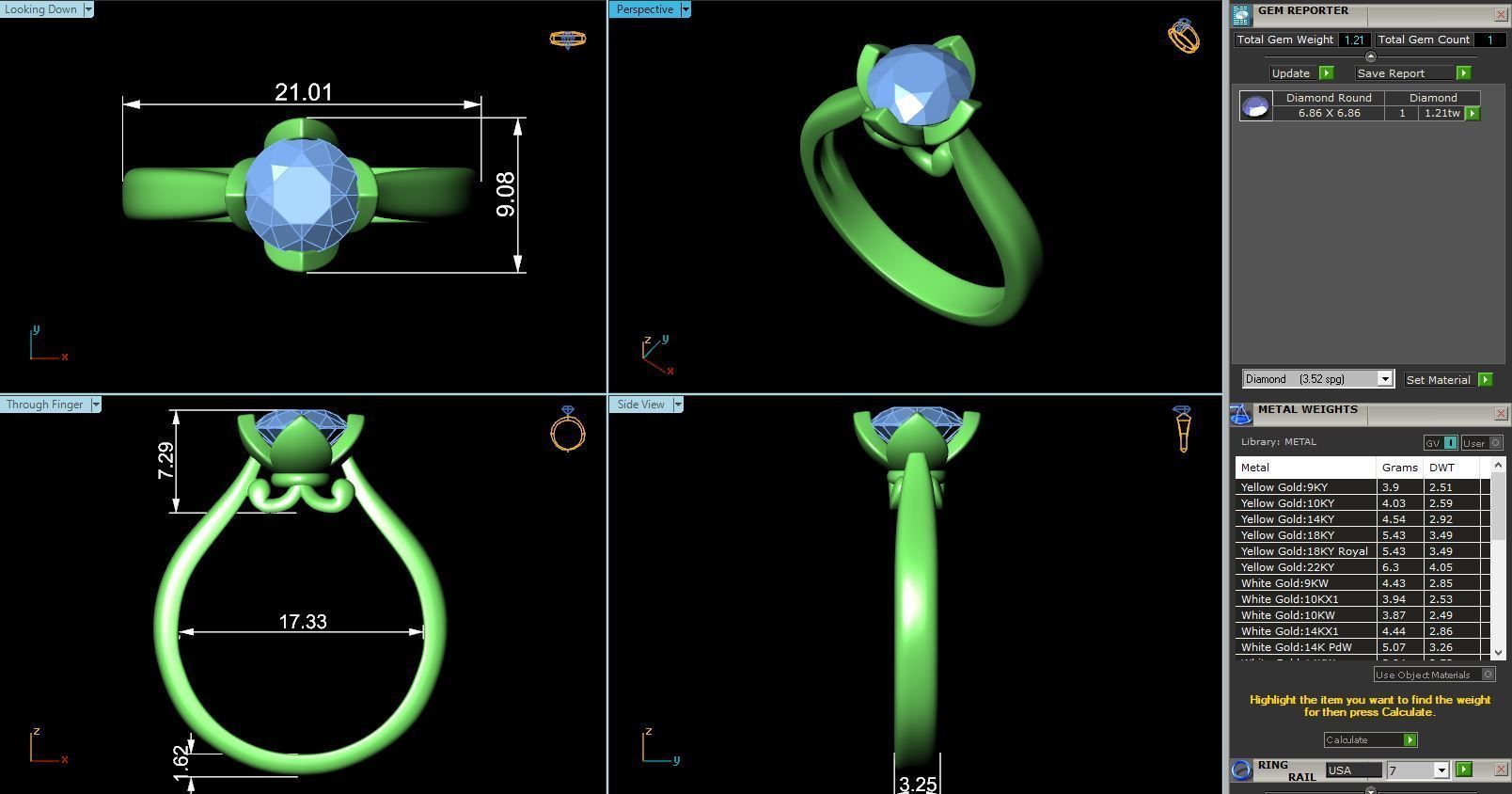
Task: Select the White Gold:10KW row
Action: tap(1362, 615)
